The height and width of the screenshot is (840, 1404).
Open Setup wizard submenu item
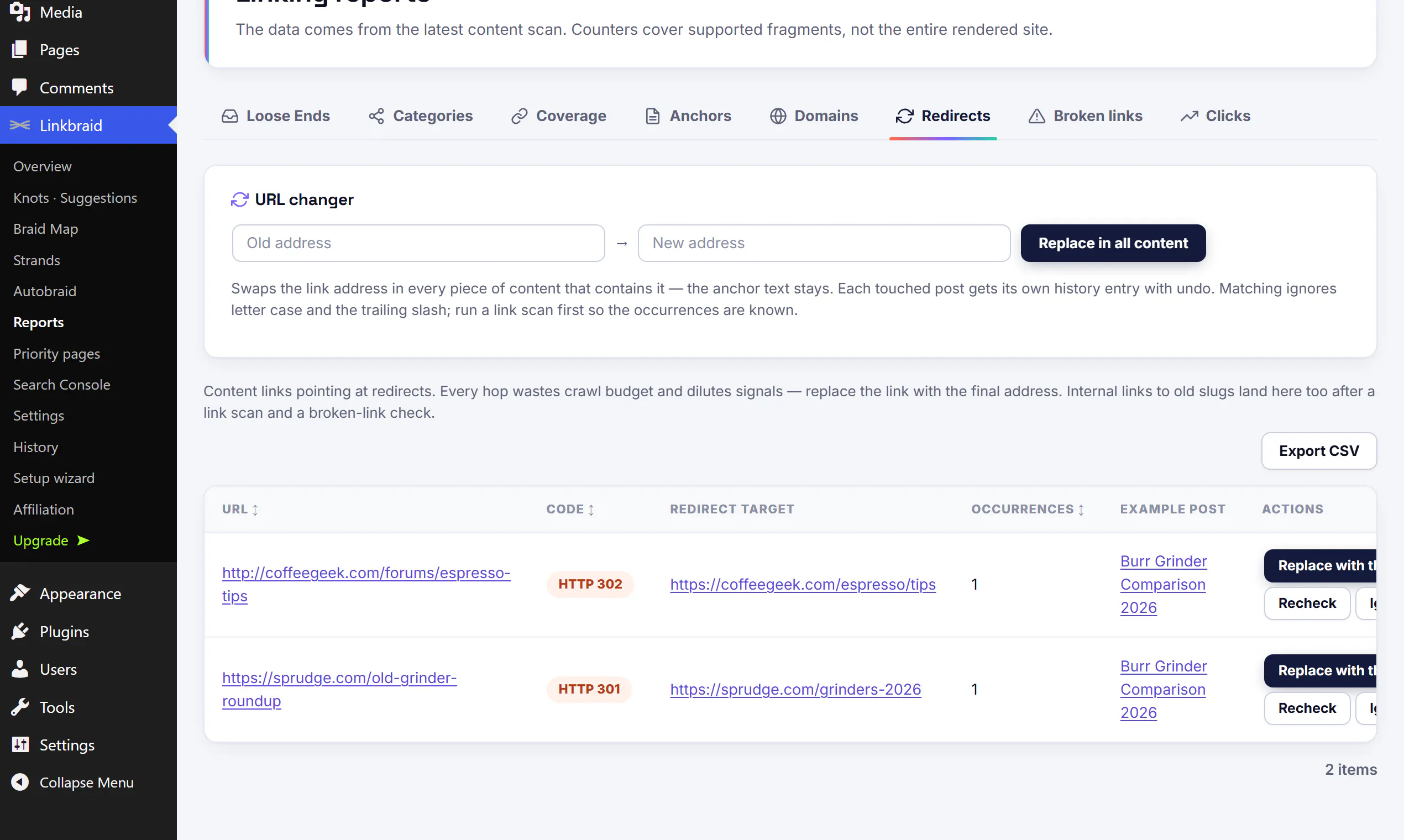53,477
